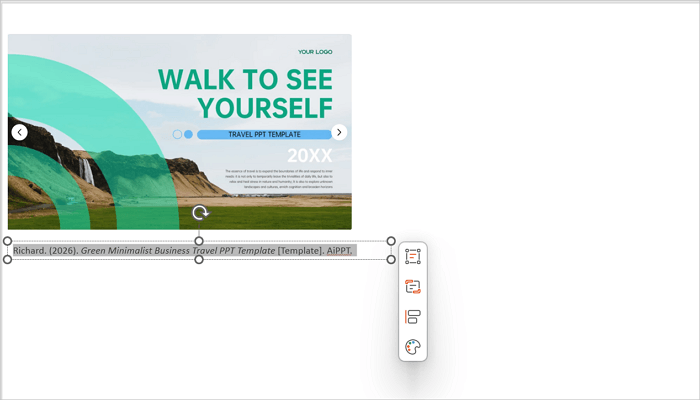The height and width of the screenshot is (400, 700).
Task: Click the 'YOURSELF' heading line
Action: (265, 108)
